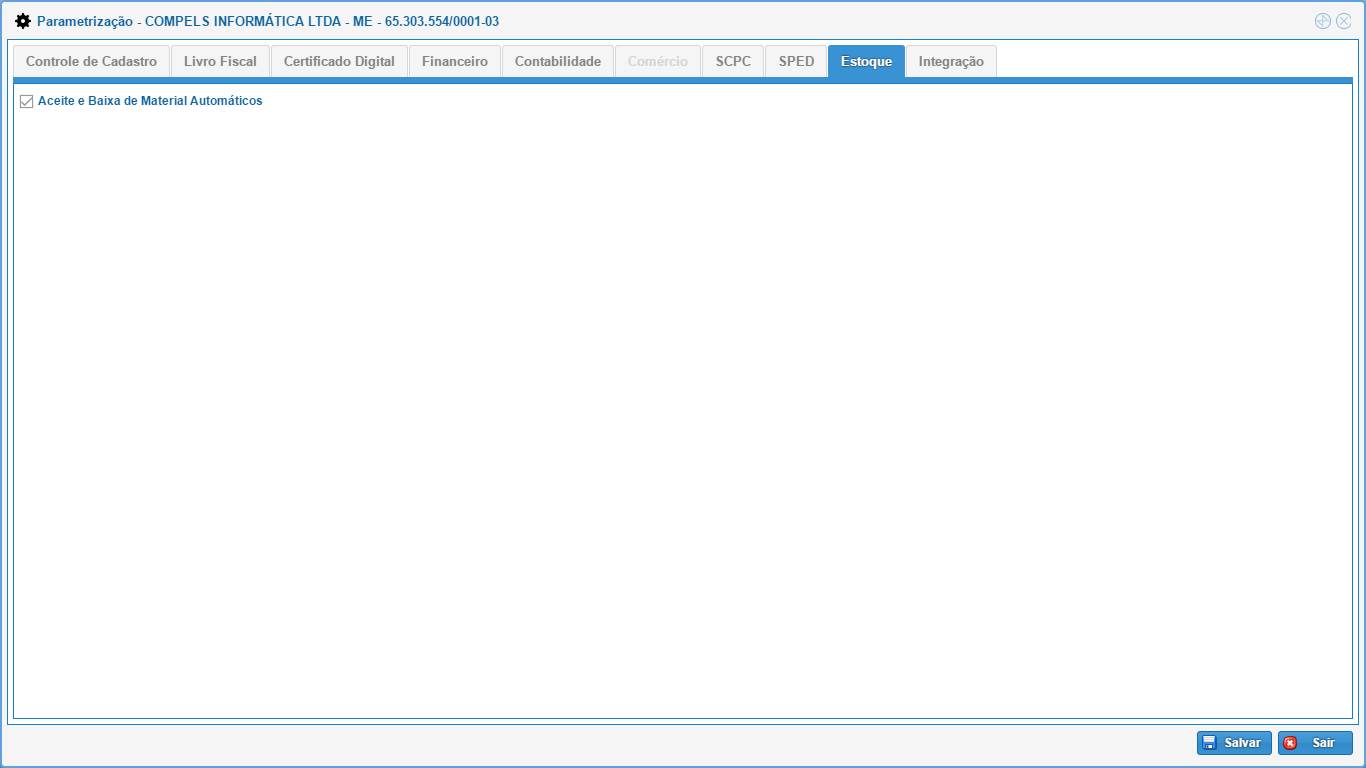The width and height of the screenshot is (1366, 768).
Task: Click the Salvar button
Action: 1234,743
